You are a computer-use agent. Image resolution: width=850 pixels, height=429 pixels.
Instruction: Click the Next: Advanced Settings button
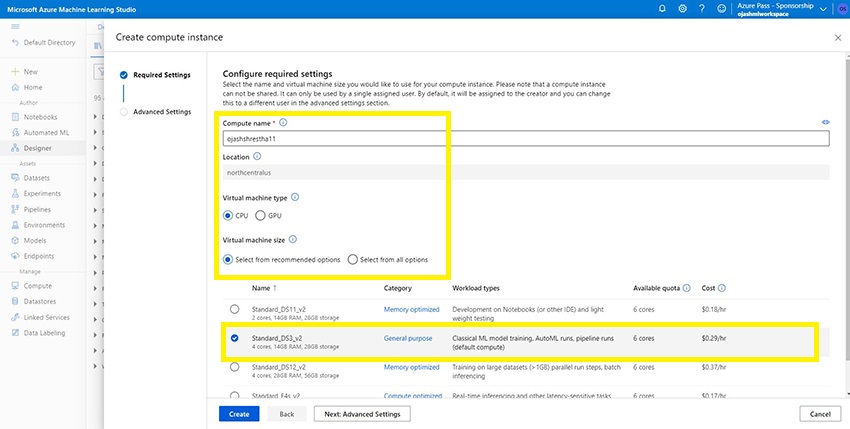(361, 413)
